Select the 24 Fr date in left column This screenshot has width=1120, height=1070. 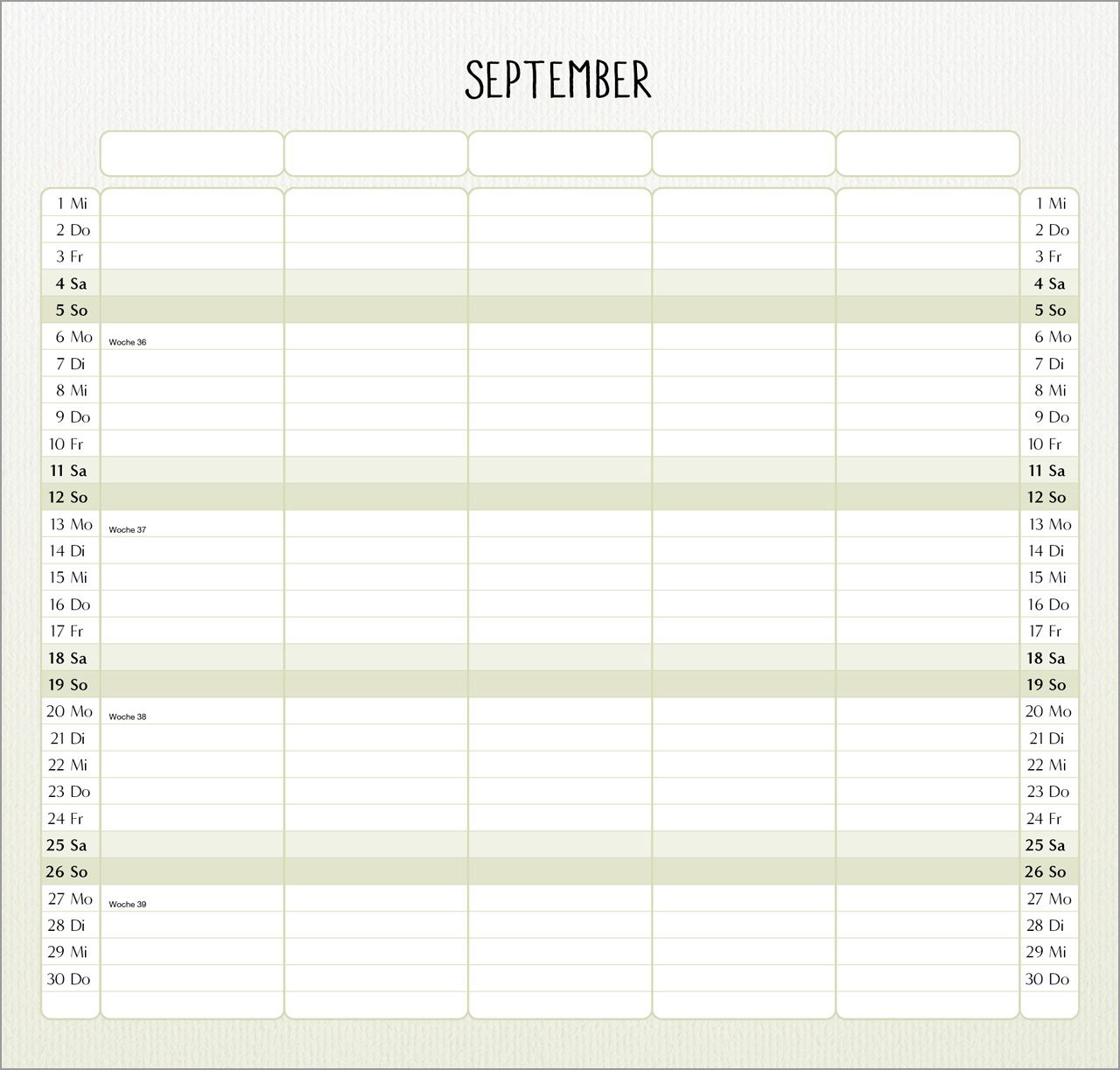(x=66, y=818)
